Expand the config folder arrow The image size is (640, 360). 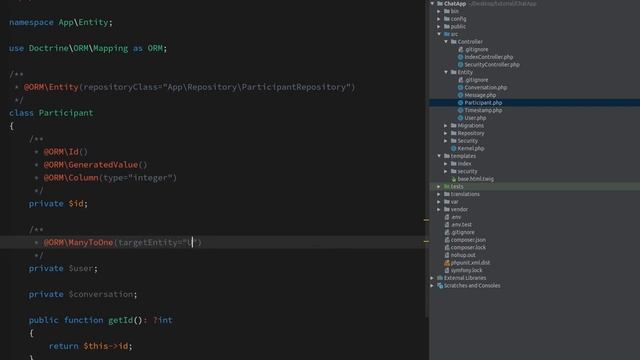439,19
